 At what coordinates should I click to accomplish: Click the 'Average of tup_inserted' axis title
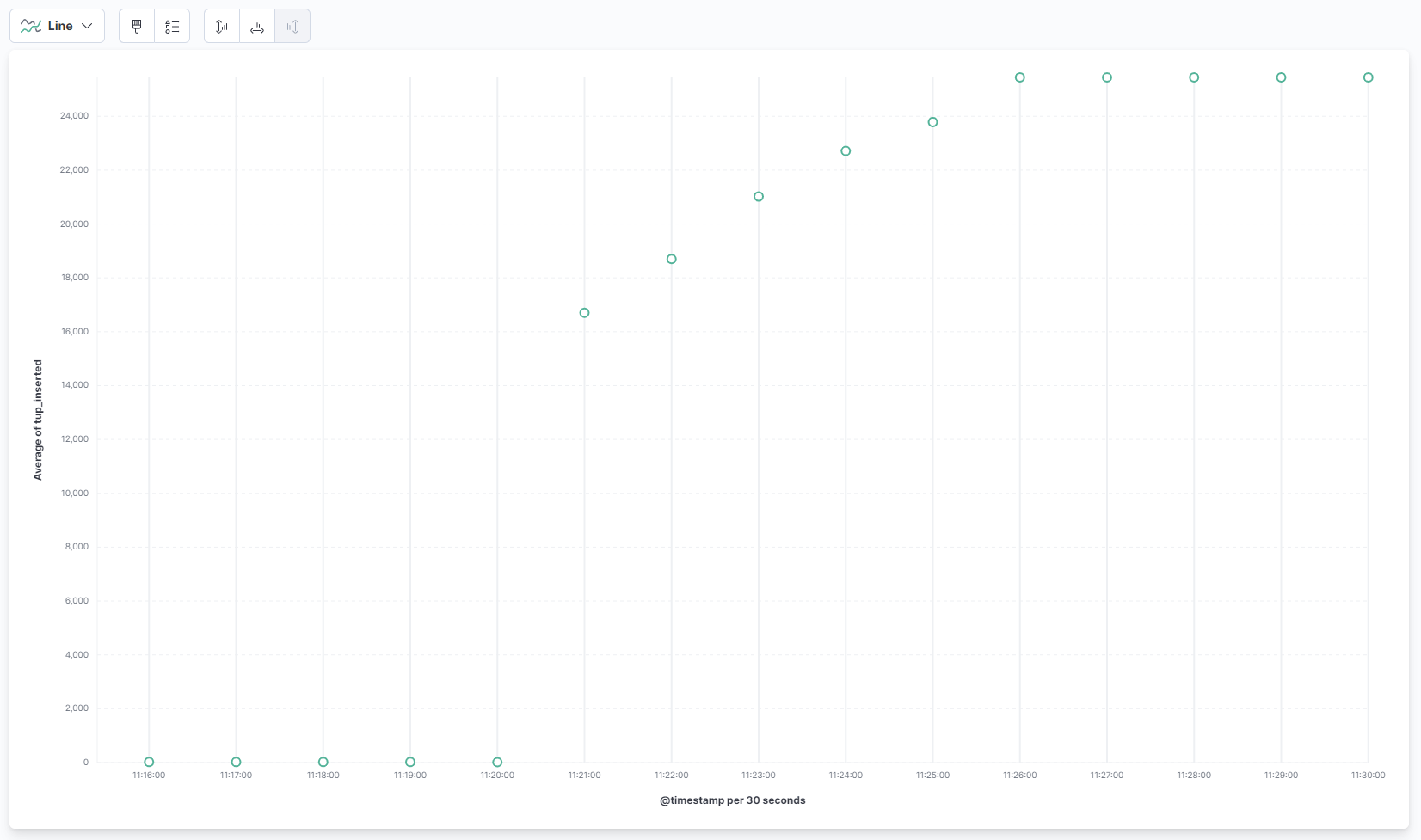(38, 420)
